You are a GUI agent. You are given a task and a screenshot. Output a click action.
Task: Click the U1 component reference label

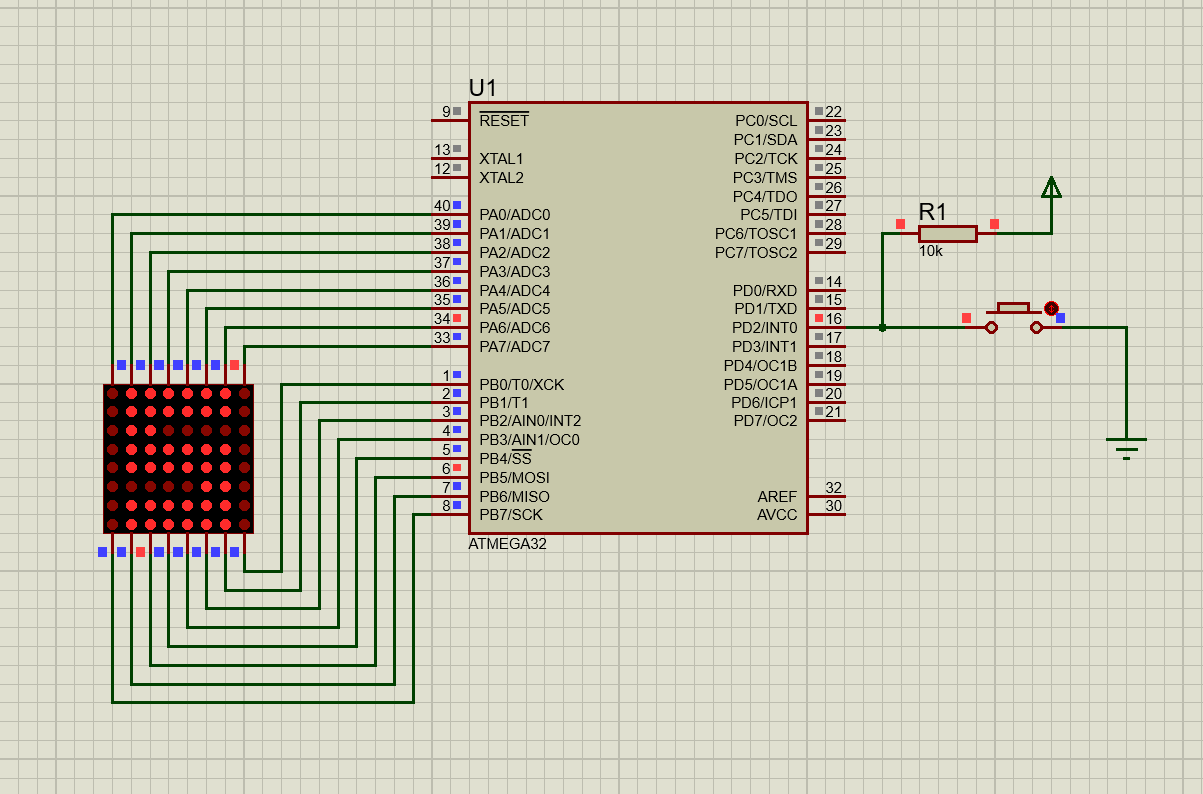pyautogui.click(x=482, y=88)
